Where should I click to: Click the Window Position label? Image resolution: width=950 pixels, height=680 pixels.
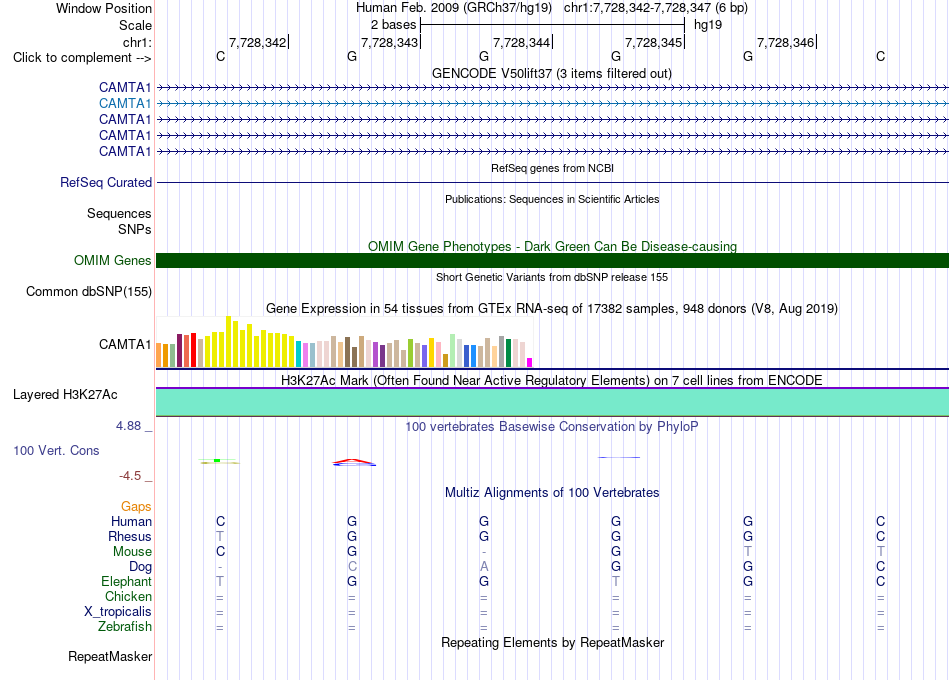point(104,8)
